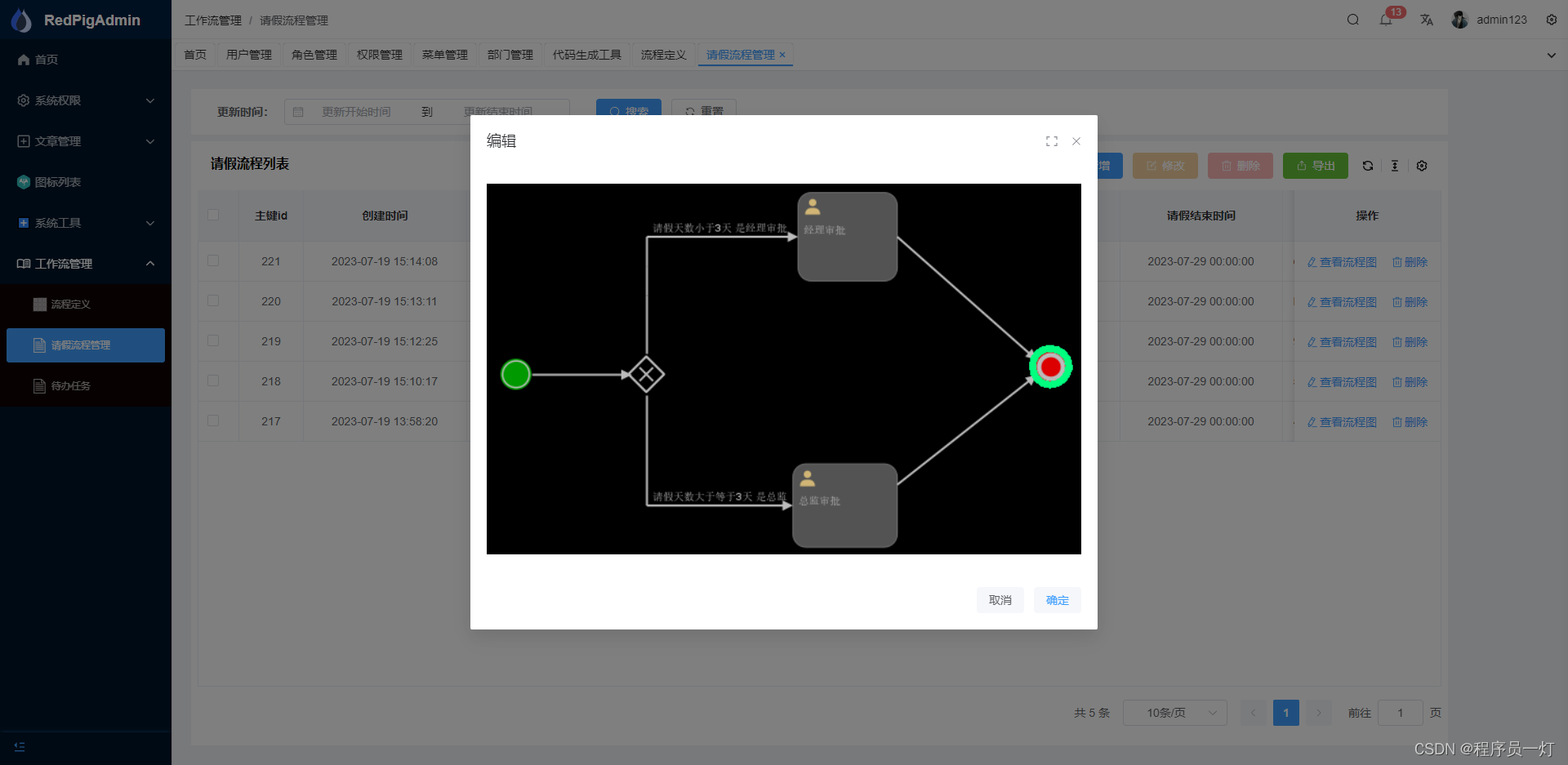This screenshot has width=1568, height=765.
Task: Click the green 导出 button
Action: [1316, 166]
